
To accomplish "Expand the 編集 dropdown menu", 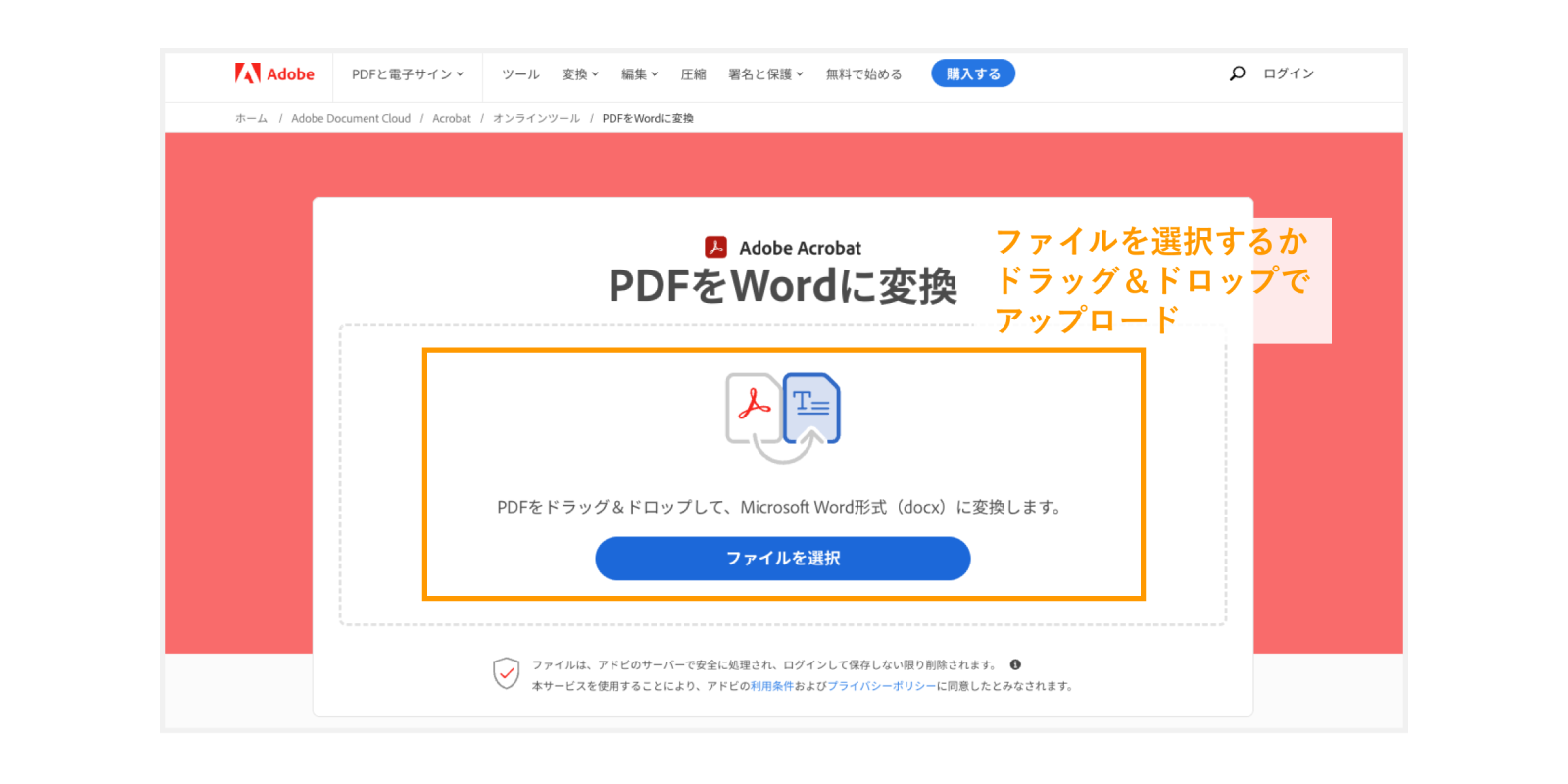I will [x=640, y=74].
